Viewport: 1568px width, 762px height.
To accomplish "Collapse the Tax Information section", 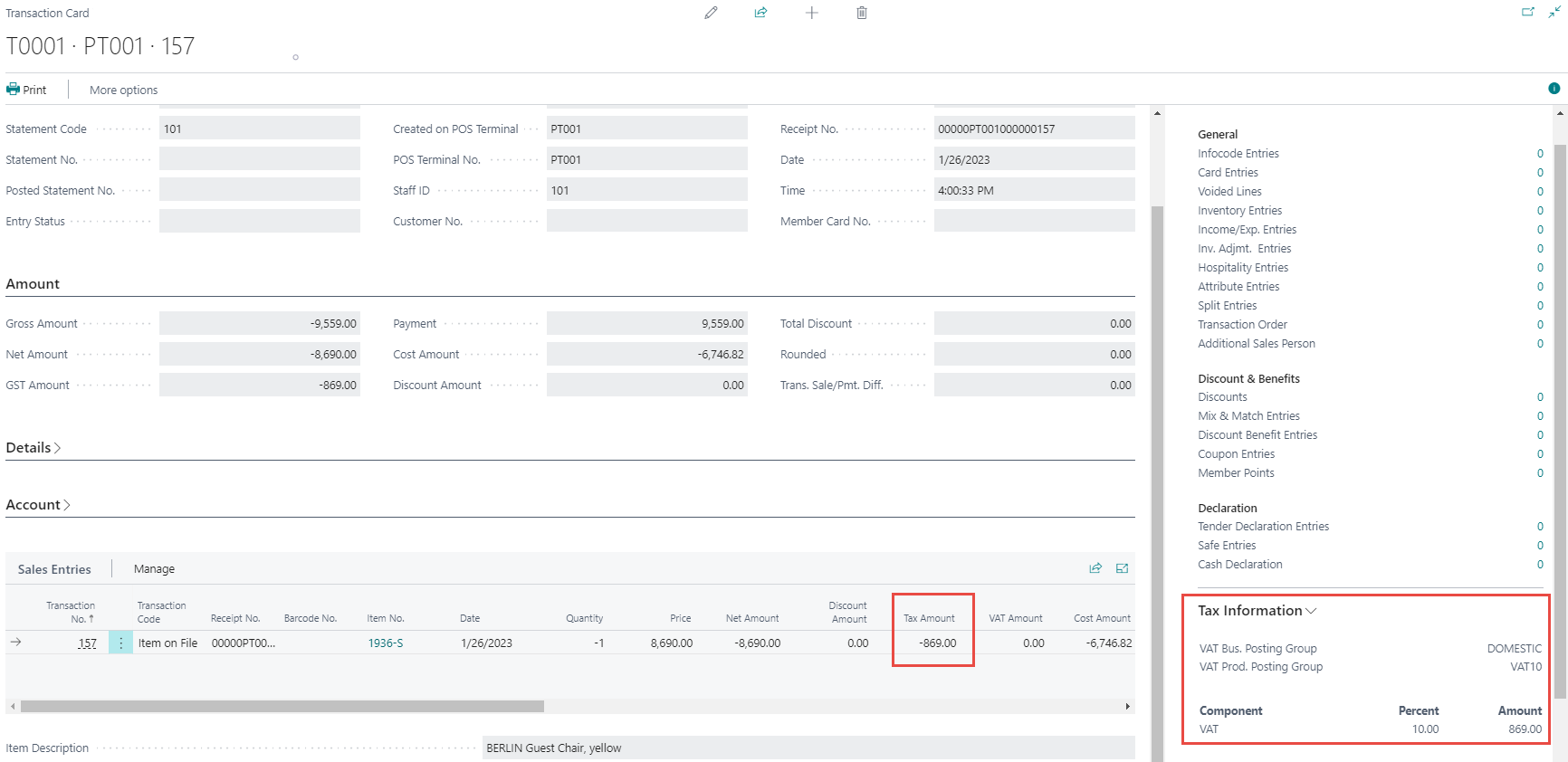I will coord(1257,611).
